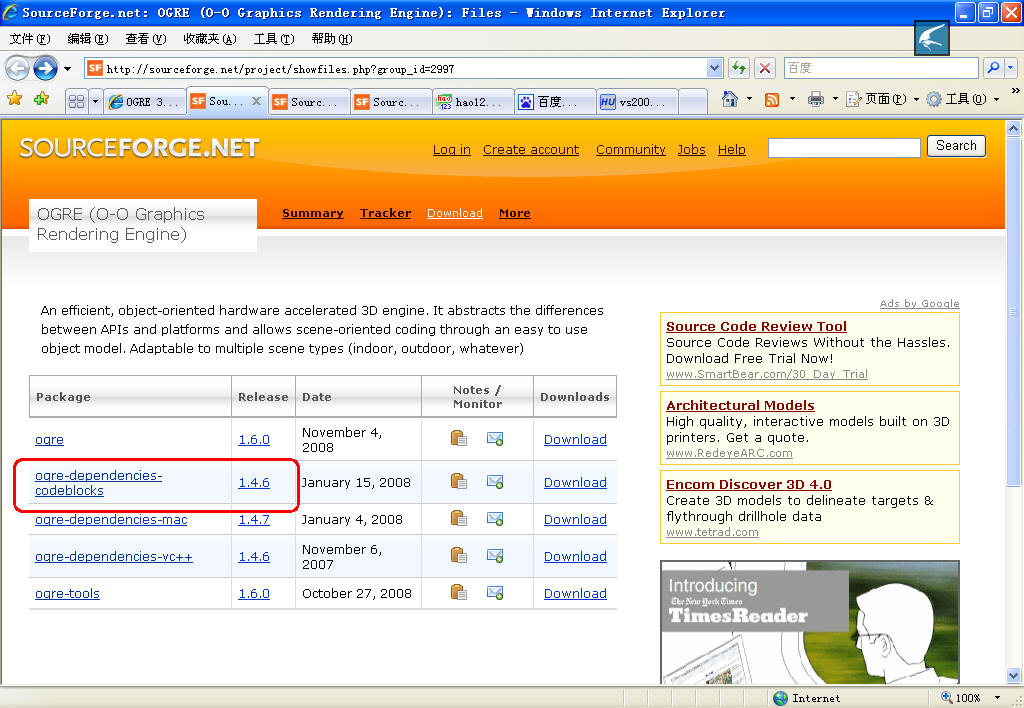Open the Tracker project link

pos(385,213)
